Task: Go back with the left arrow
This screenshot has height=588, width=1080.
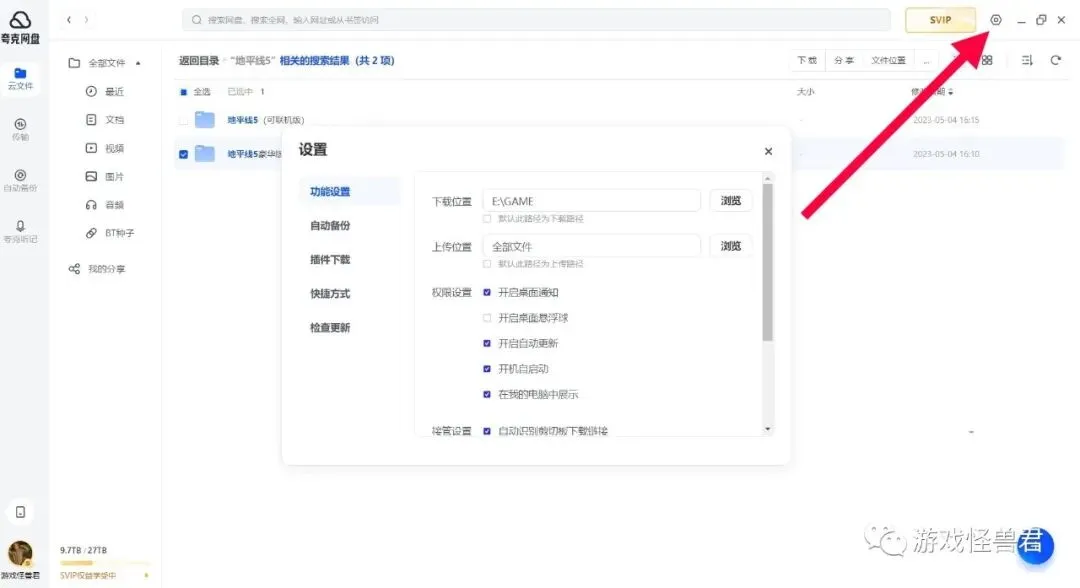Action: (x=69, y=20)
